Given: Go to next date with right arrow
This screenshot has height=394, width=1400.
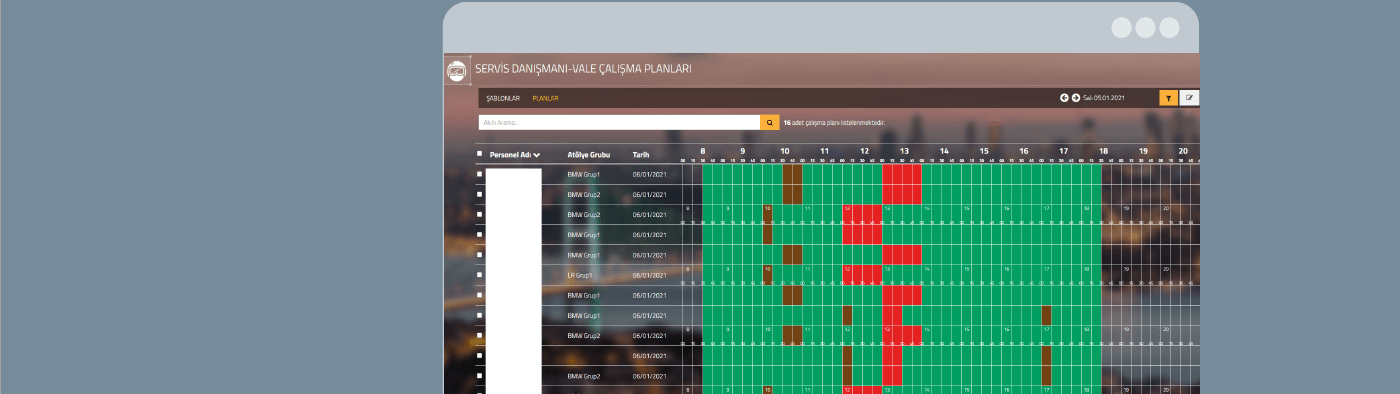Looking at the screenshot, I should (1076, 97).
